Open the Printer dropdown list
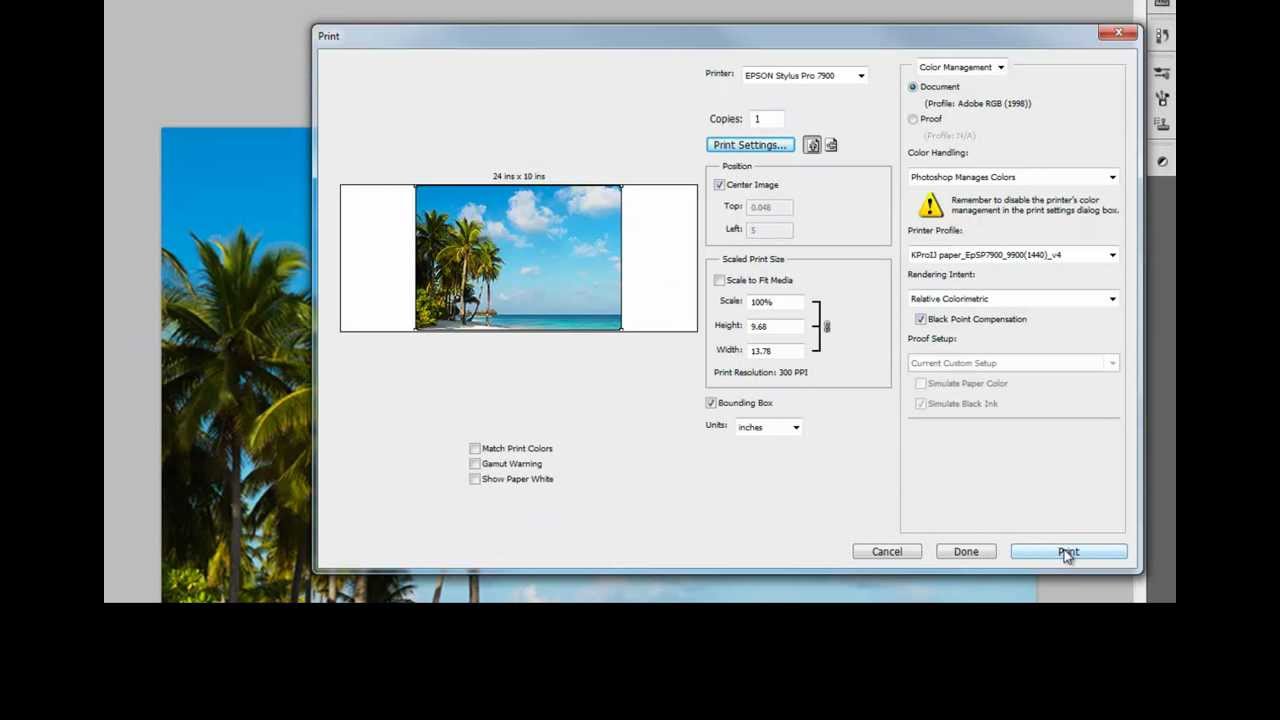The width and height of the screenshot is (1280, 720). click(x=805, y=76)
